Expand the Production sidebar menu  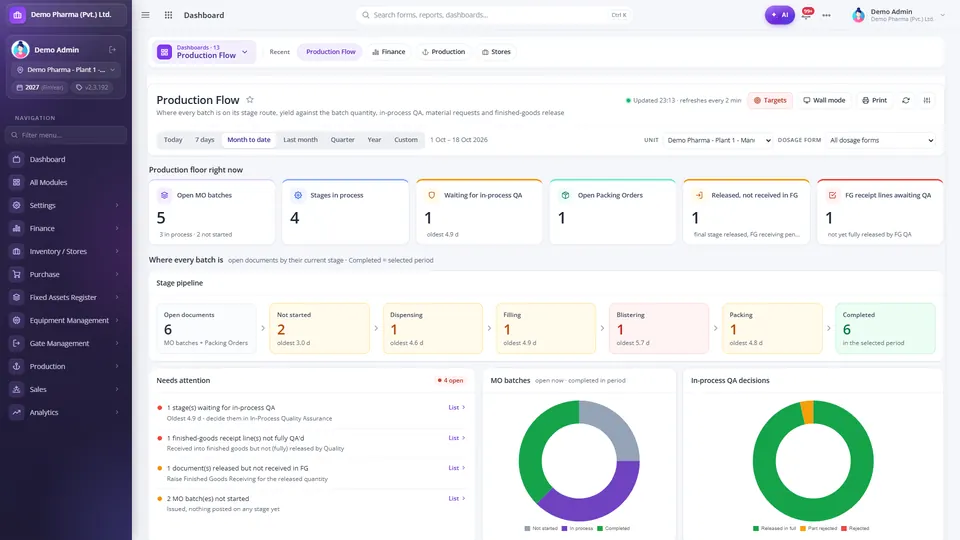66,366
